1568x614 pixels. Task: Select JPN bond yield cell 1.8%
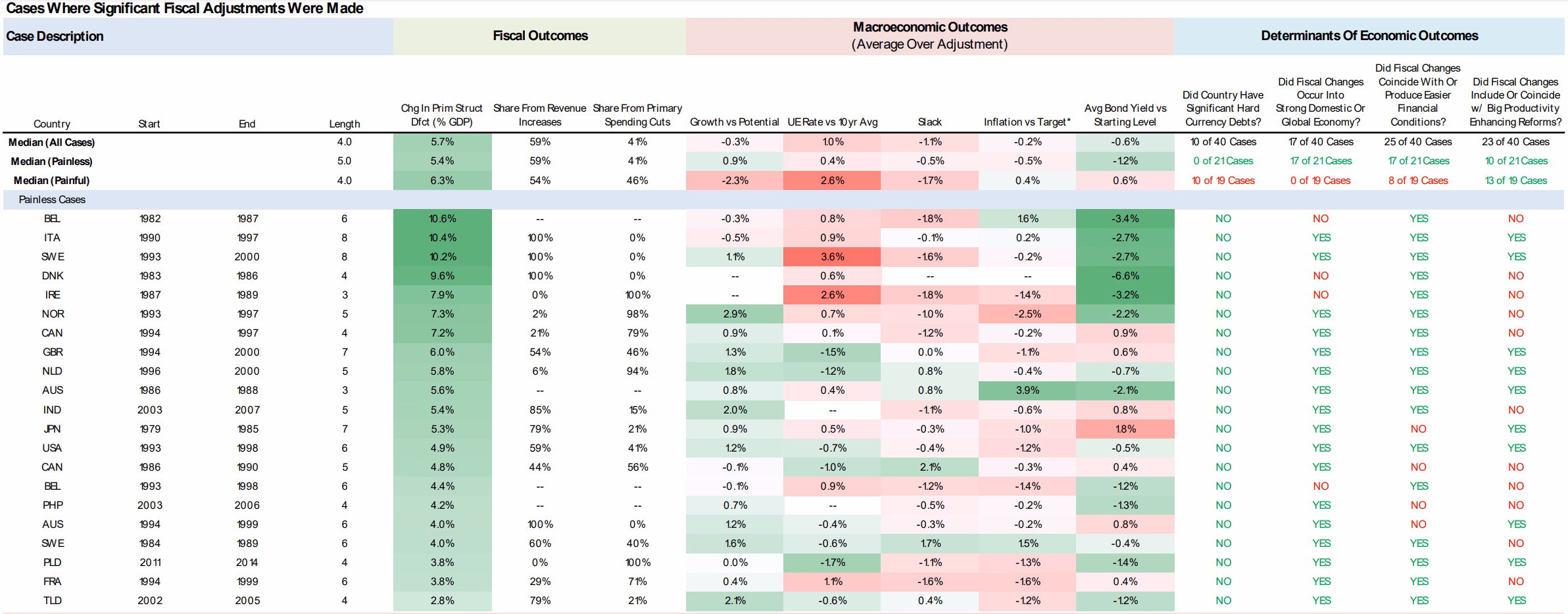(1125, 429)
